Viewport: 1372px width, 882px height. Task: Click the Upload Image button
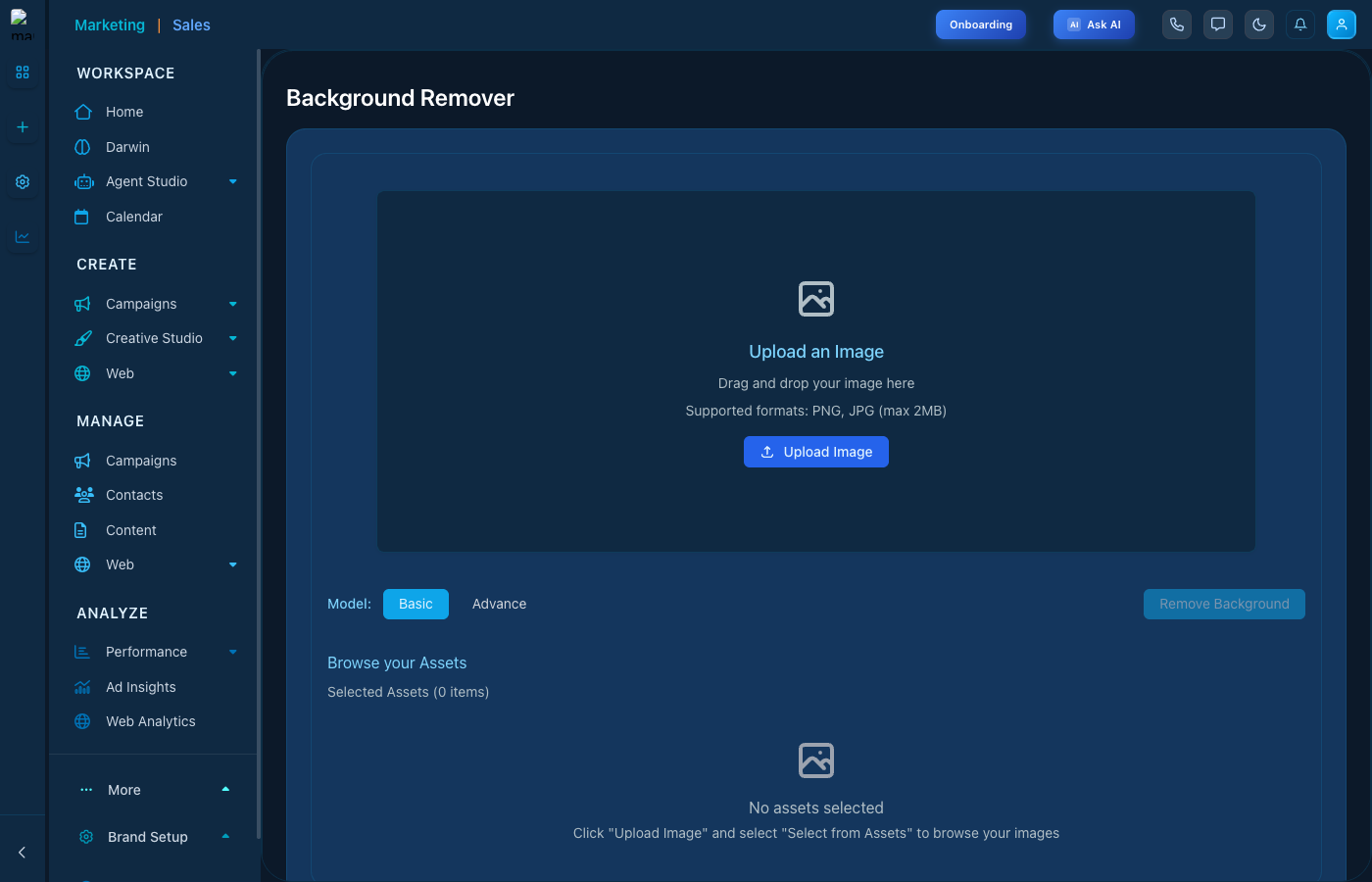[x=816, y=452]
